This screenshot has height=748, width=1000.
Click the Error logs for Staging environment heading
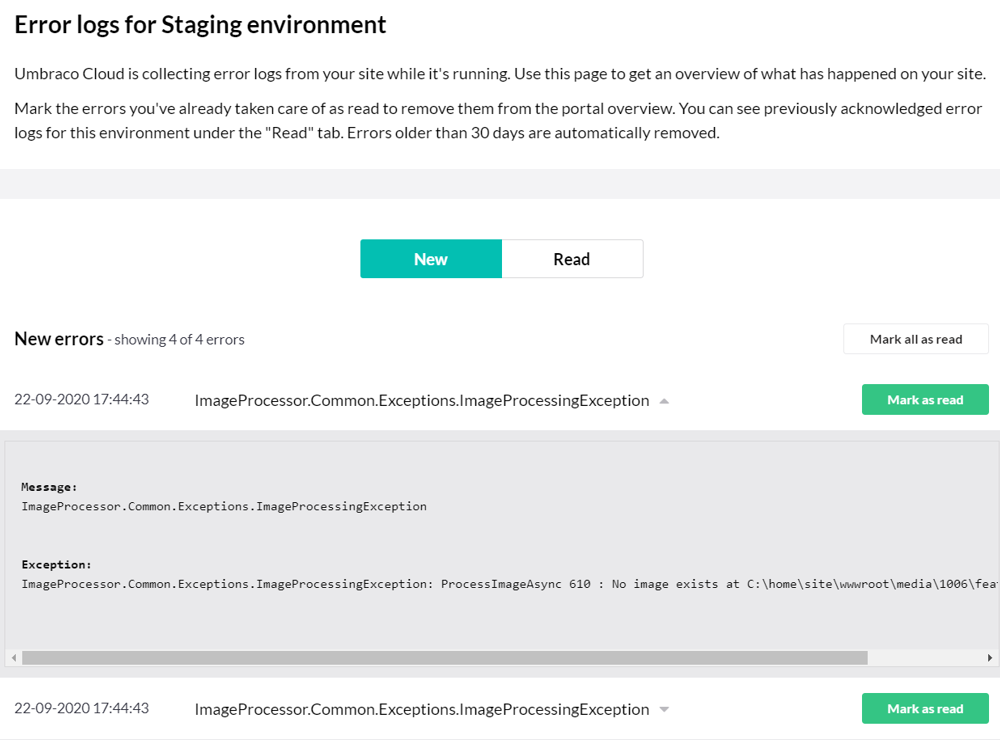[x=200, y=25]
